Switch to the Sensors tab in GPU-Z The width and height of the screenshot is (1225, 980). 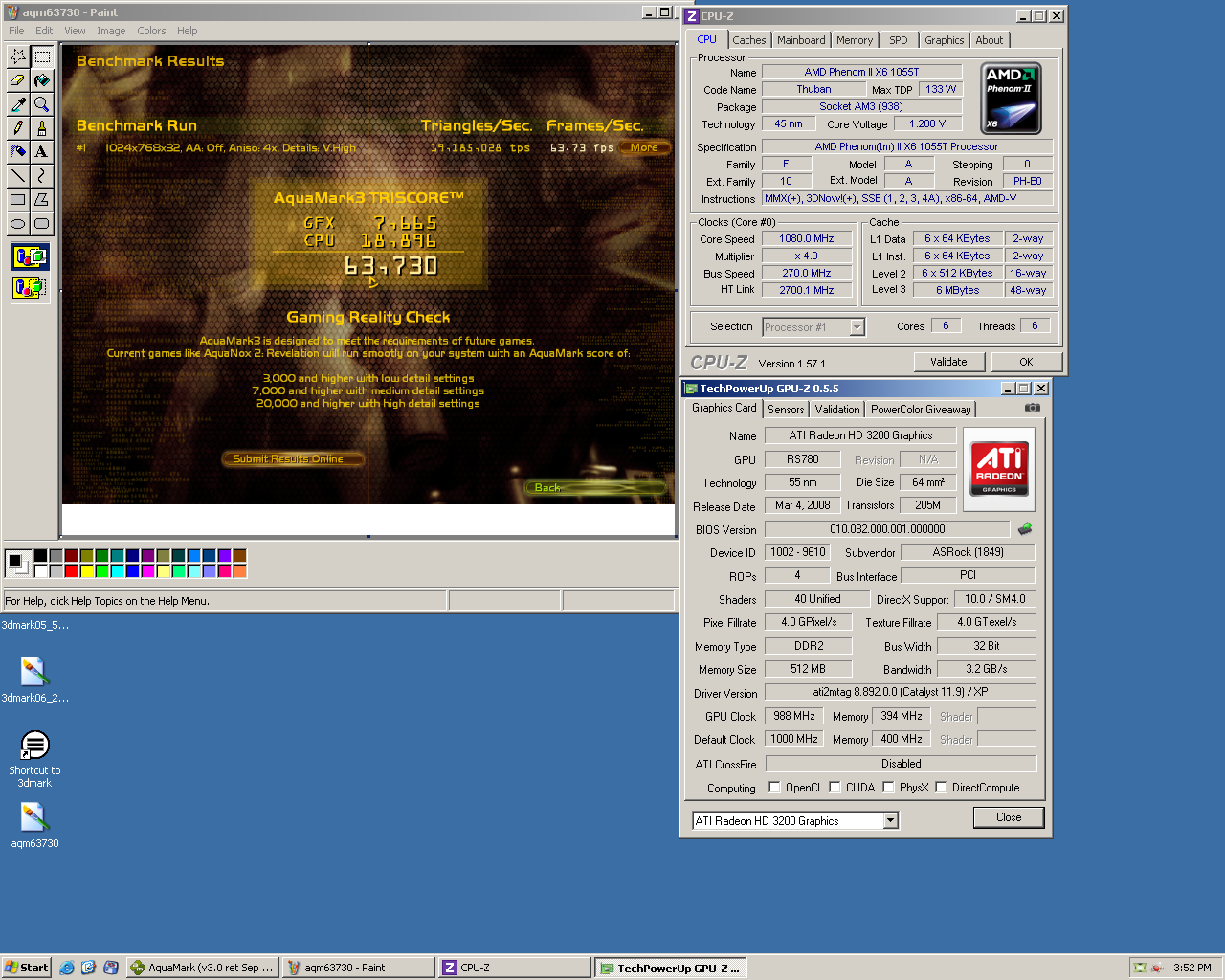point(786,410)
